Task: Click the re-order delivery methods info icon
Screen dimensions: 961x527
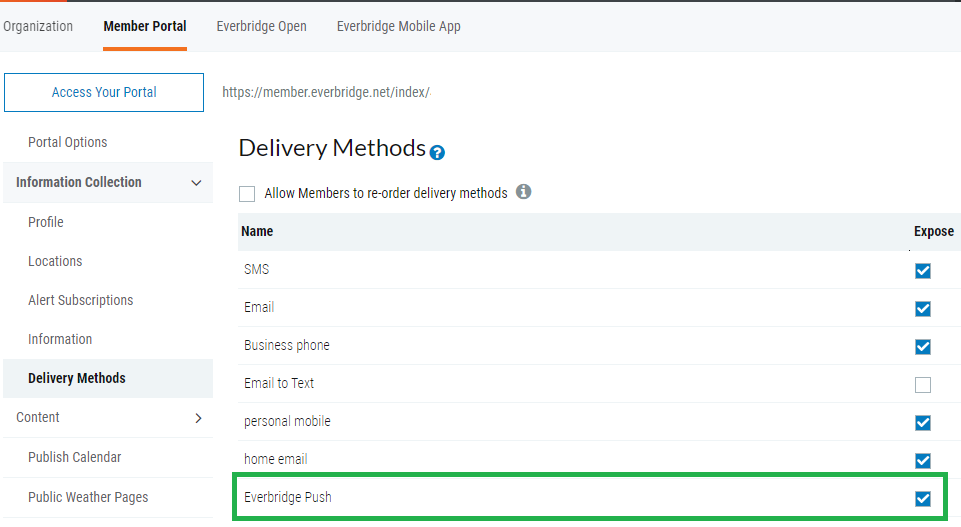Action: (x=523, y=192)
